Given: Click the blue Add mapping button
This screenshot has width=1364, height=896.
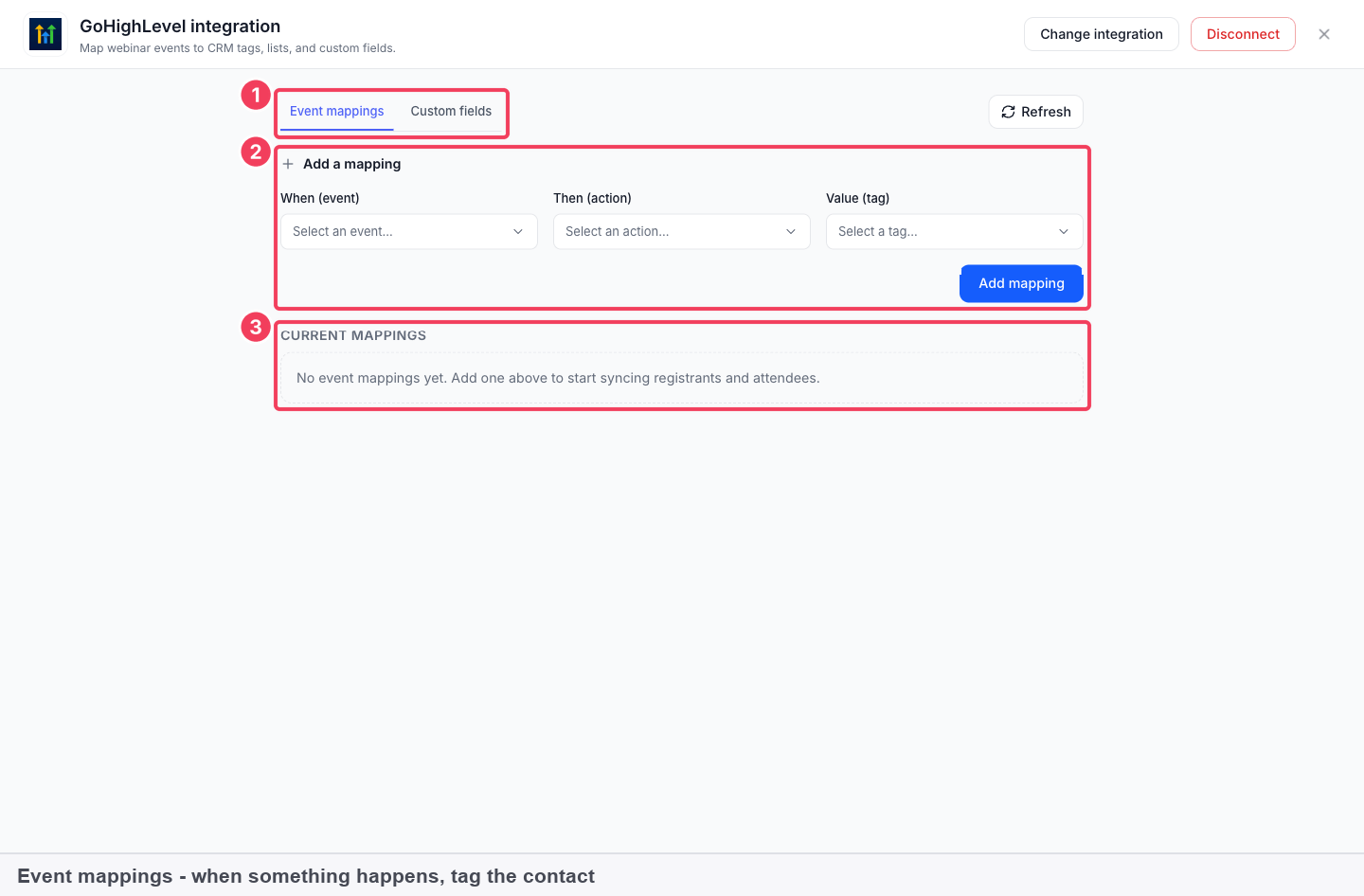Looking at the screenshot, I should tap(1021, 283).
